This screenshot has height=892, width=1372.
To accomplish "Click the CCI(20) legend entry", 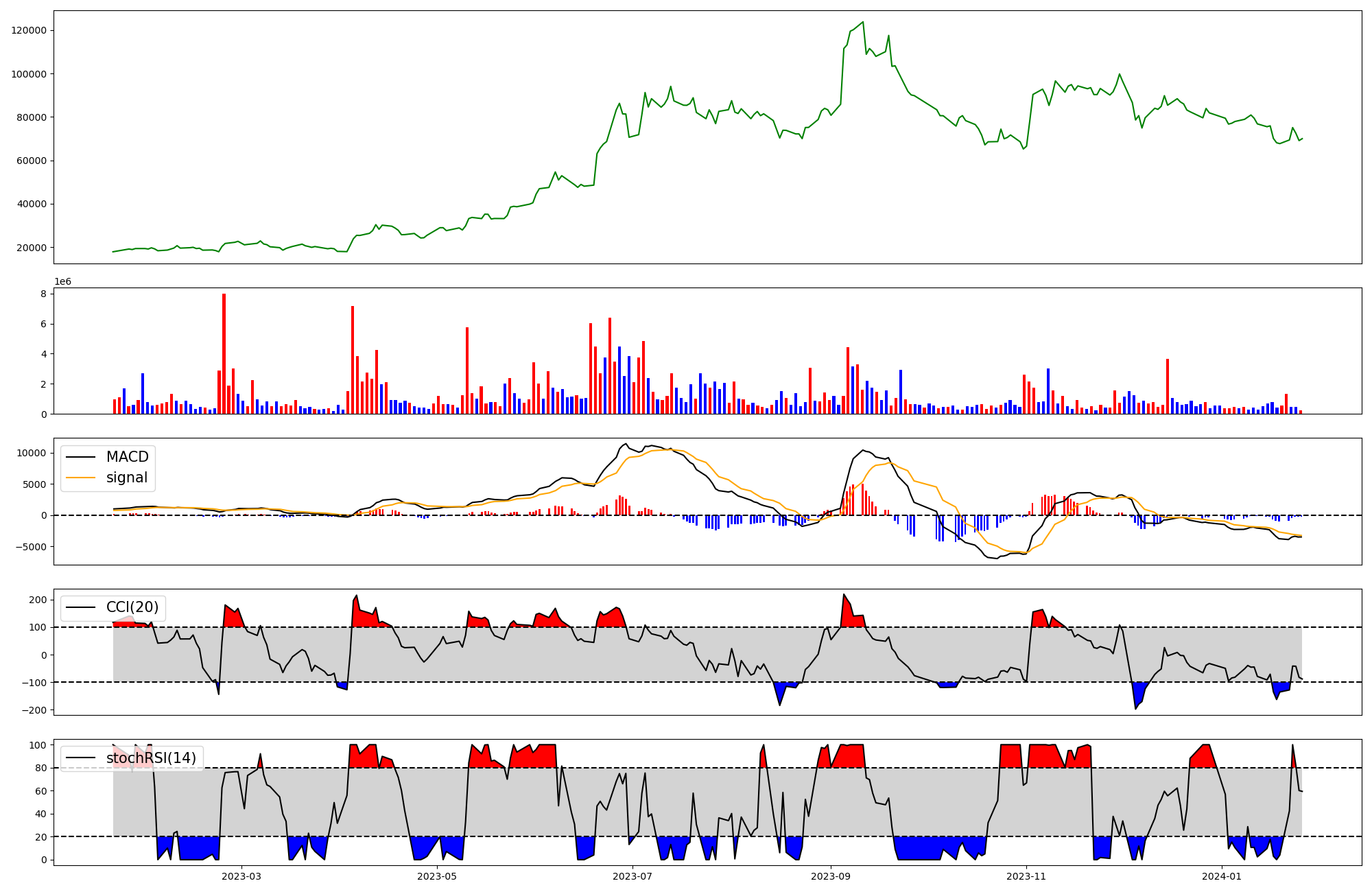I will pyautogui.click(x=132, y=607).
